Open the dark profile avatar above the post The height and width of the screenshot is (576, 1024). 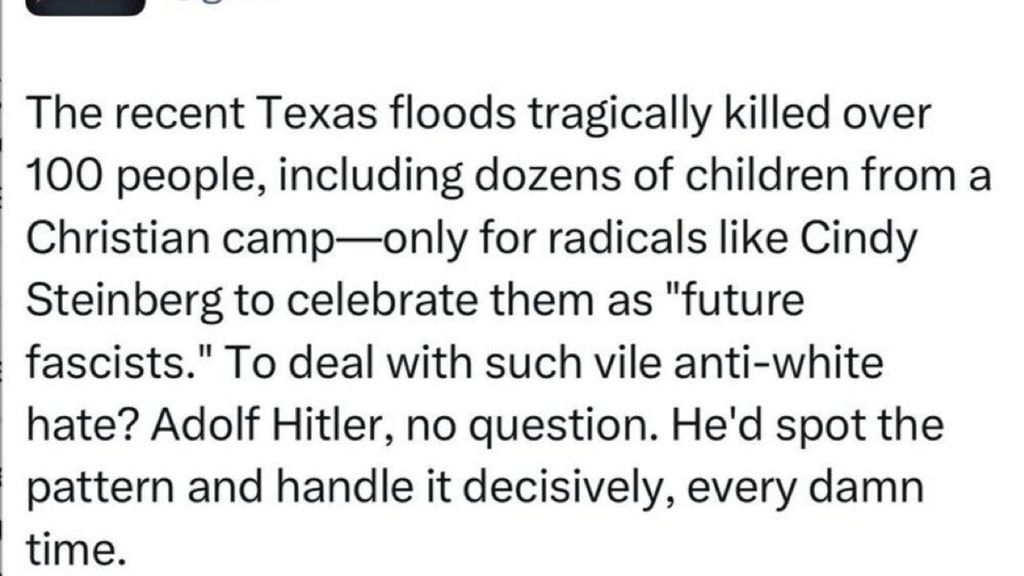click(x=84, y=7)
